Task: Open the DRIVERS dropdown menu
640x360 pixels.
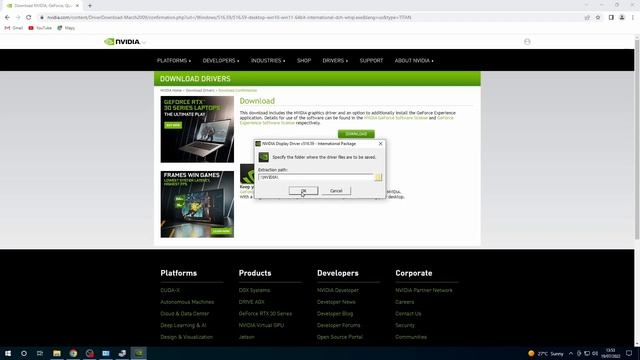Action: coord(335,60)
